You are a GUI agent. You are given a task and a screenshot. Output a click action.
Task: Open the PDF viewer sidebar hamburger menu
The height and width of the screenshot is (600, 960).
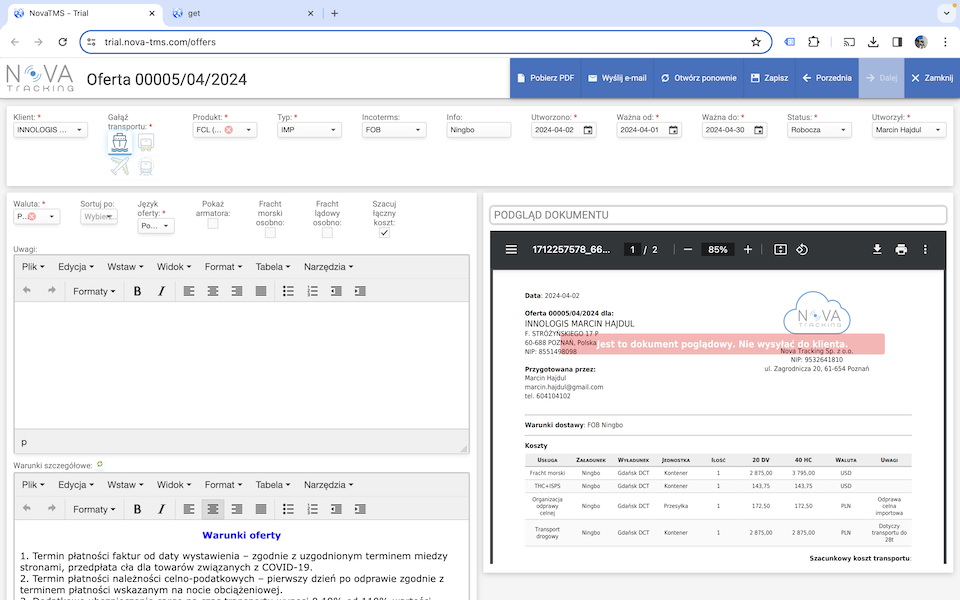pyautogui.click(x=511, y=249)
